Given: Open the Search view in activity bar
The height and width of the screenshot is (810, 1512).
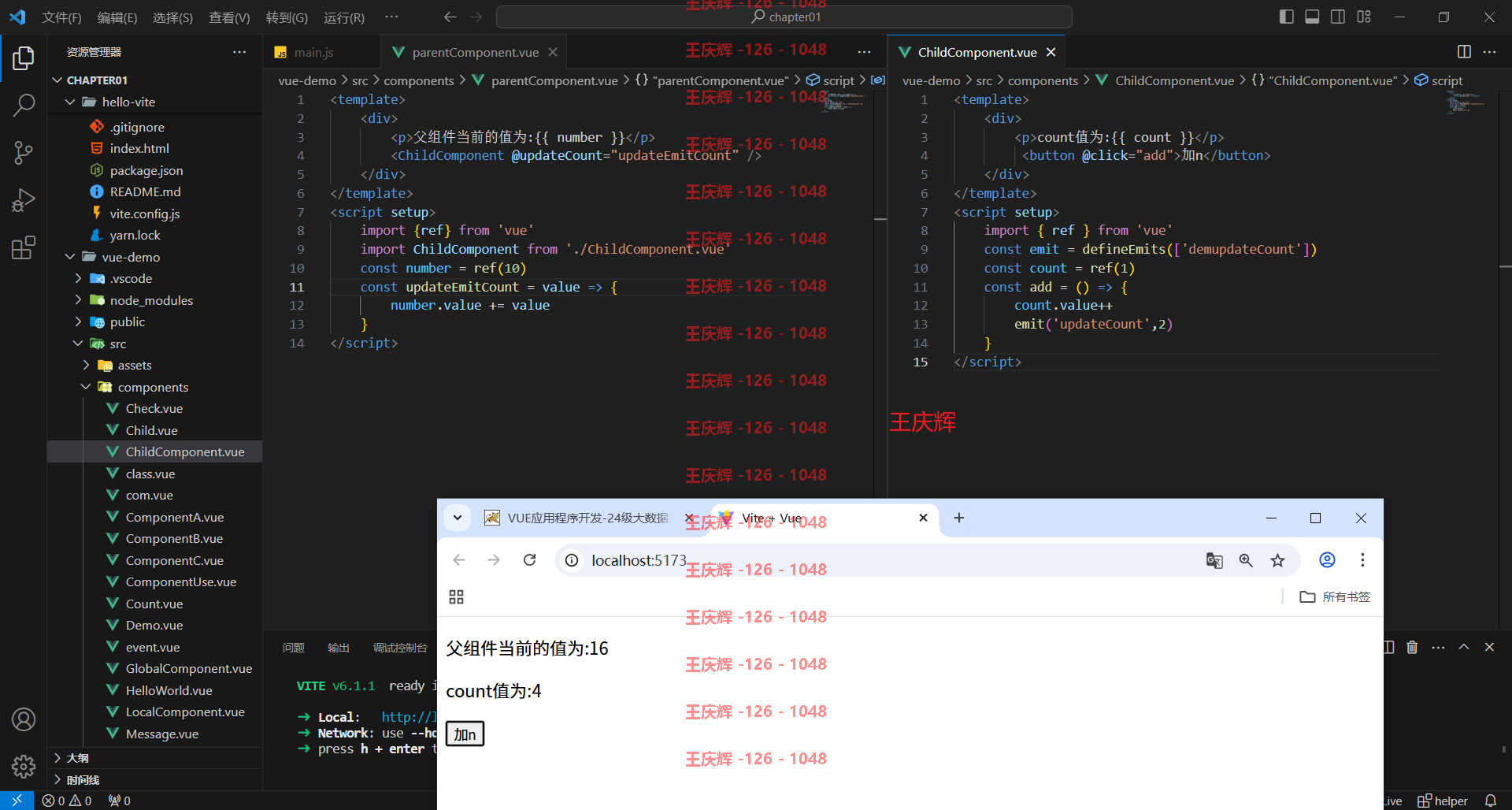Looking at the screenshot, I should pos(24,105).
